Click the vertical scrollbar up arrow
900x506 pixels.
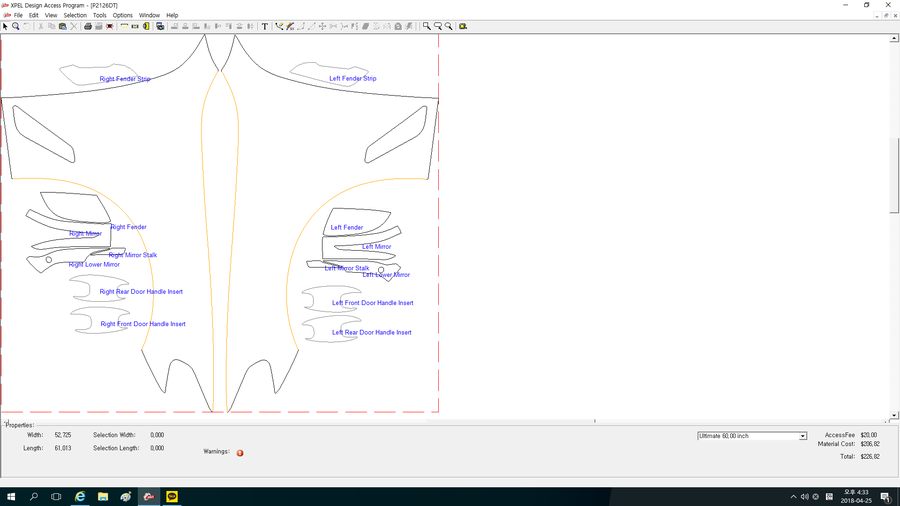[x=894, y=38]
